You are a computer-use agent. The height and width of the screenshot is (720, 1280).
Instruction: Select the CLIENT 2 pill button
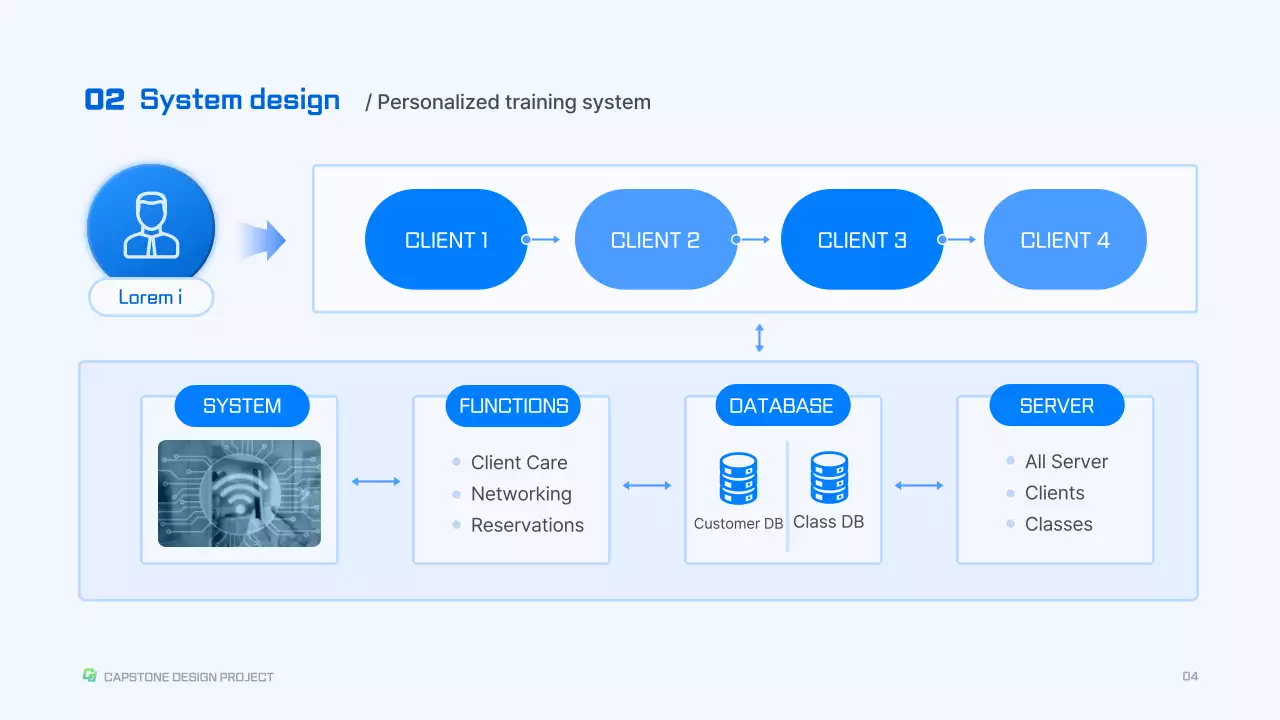tap(655, 240)
